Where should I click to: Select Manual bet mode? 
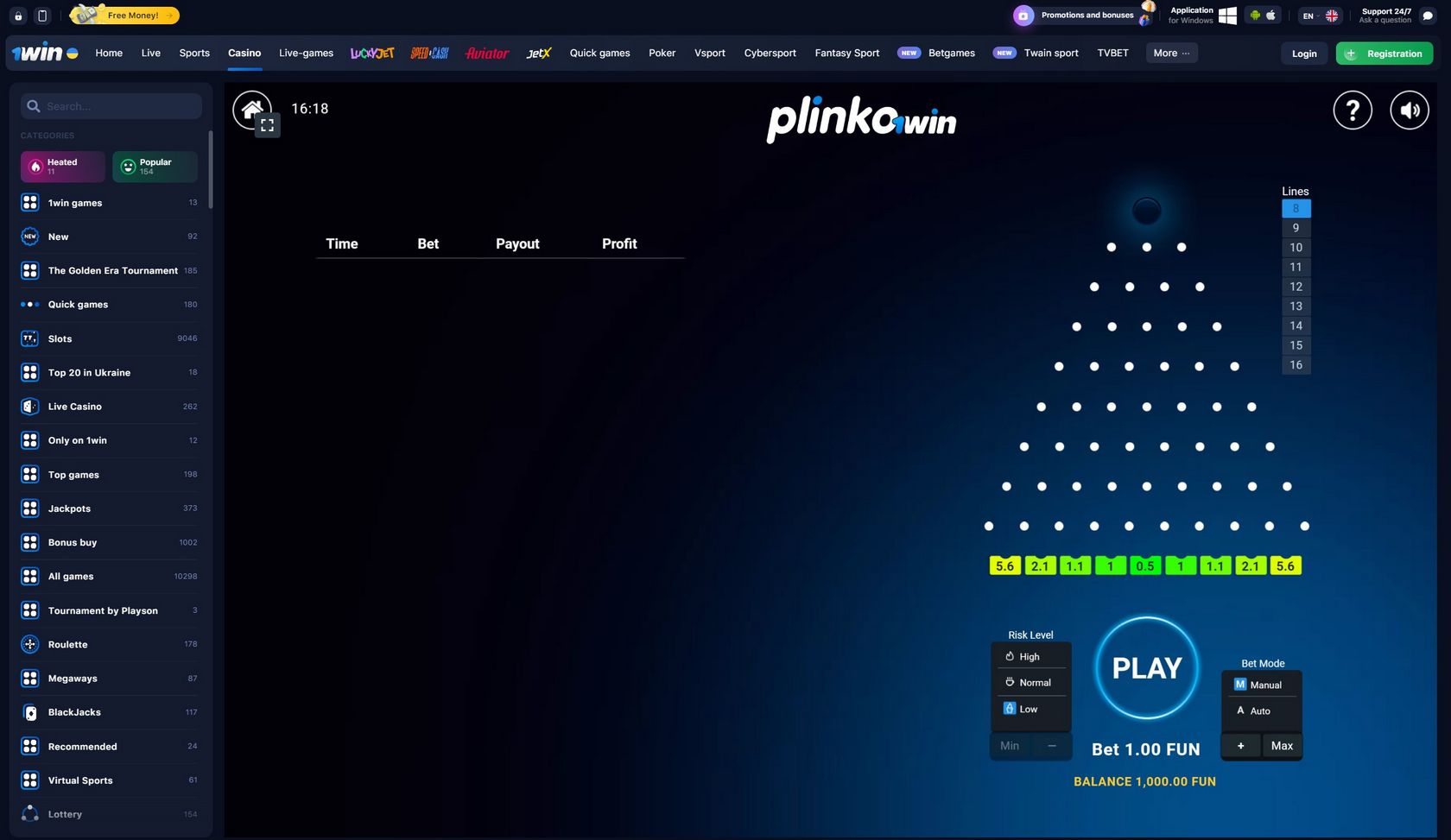[1261, 685]
